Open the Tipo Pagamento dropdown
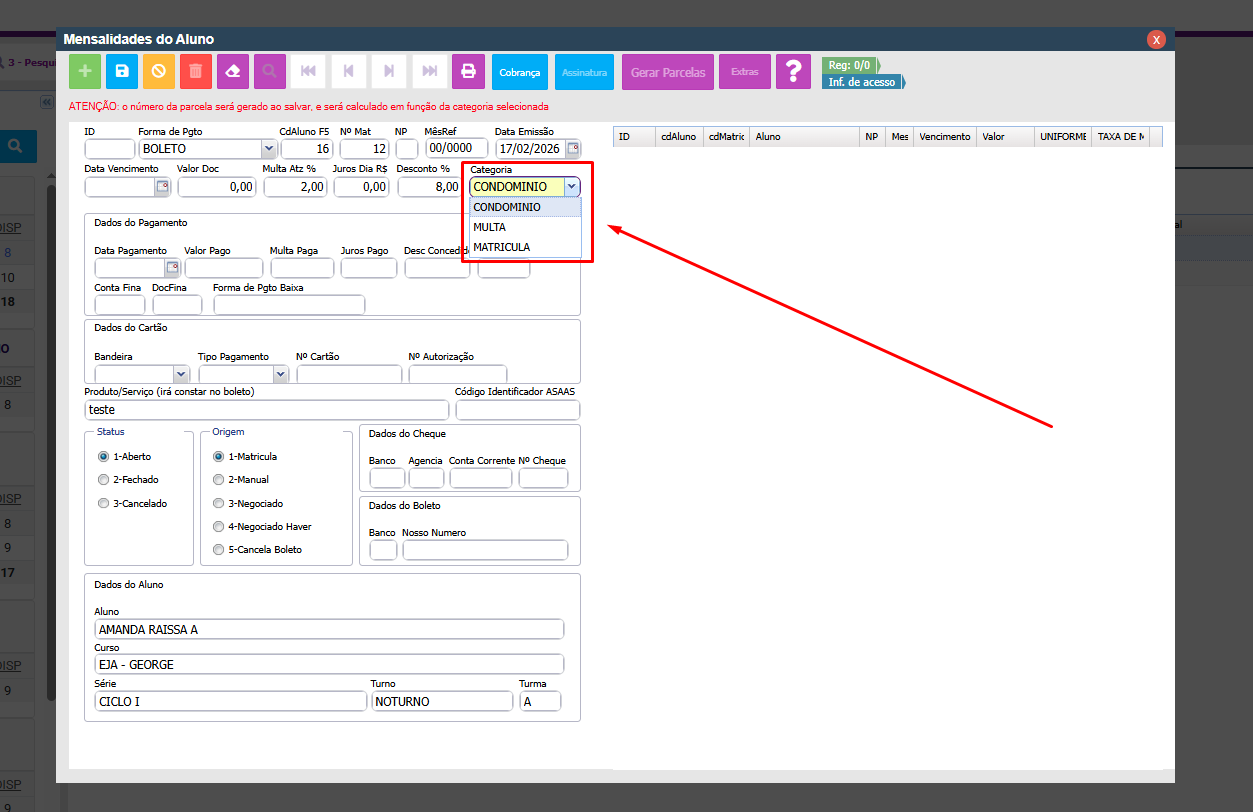1253x812 pixels. pyautogui.click(x=280, y=374)
